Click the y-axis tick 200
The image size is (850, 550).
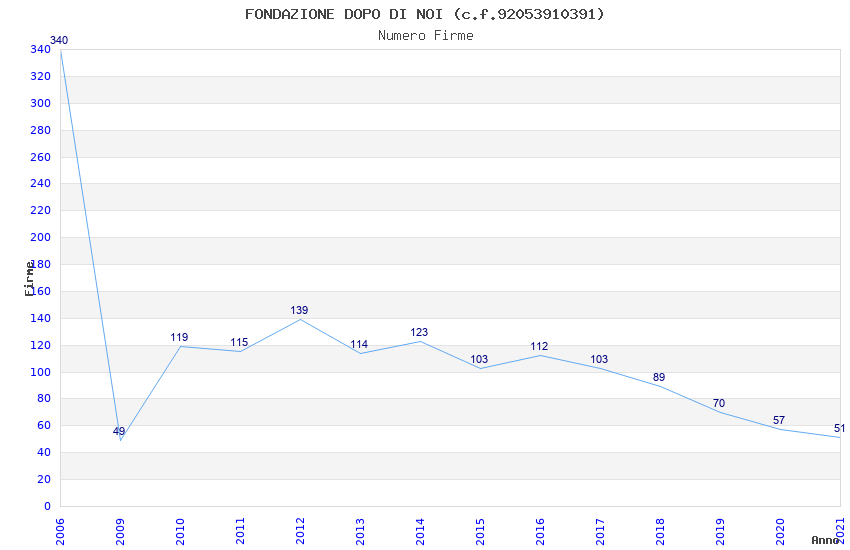pos(41,237)
